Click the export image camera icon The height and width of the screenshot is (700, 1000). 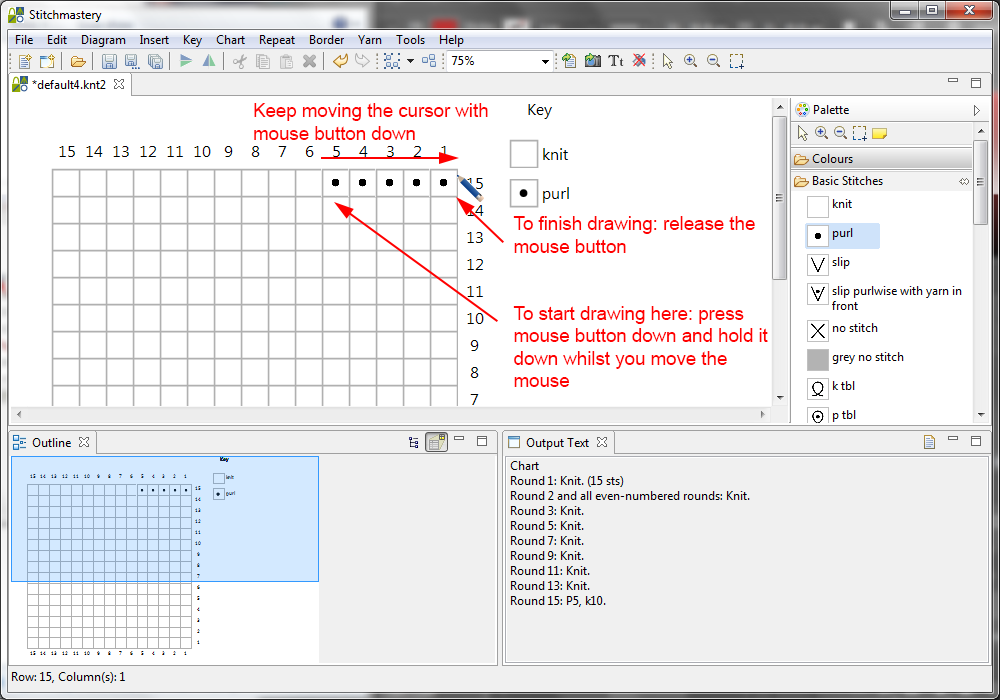pos(592,61)
